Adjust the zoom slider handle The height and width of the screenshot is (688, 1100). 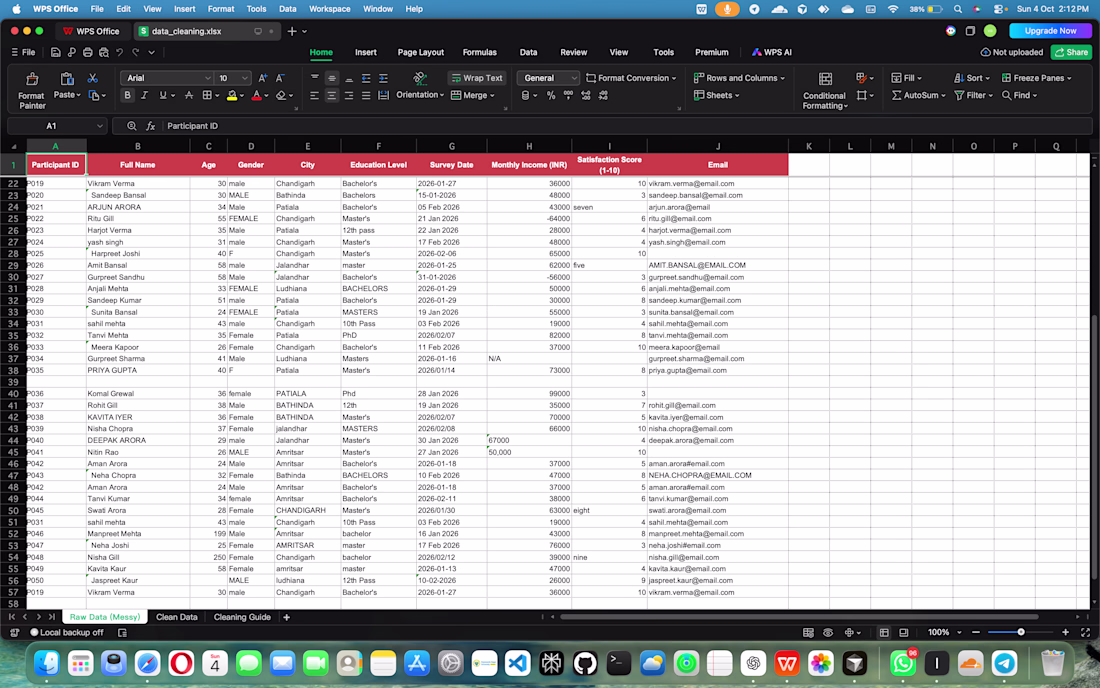click(x=1021, y=633)
